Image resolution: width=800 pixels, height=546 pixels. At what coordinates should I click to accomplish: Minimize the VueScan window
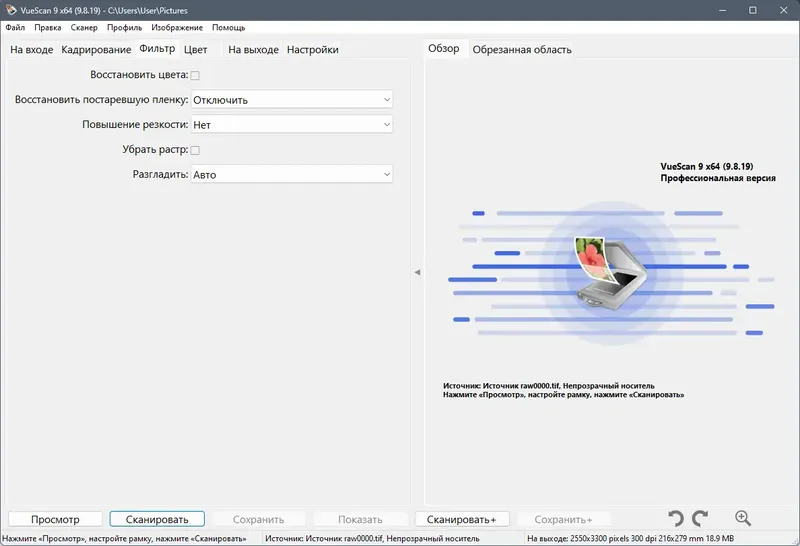[x=722, y=10]
